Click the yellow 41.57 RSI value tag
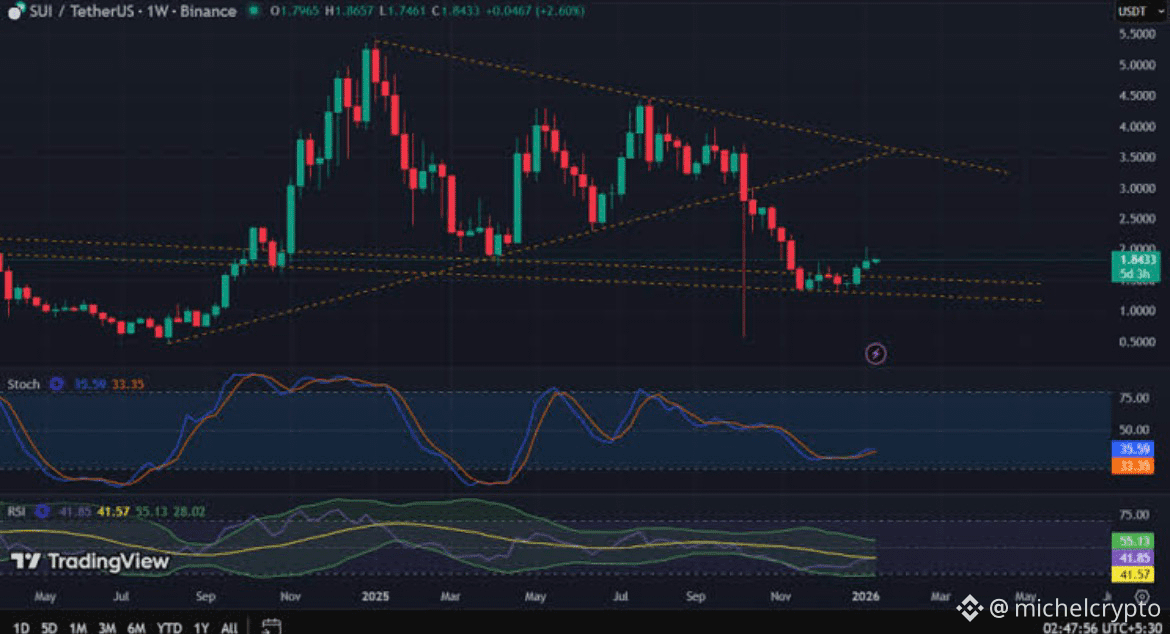 (1133, 574)
